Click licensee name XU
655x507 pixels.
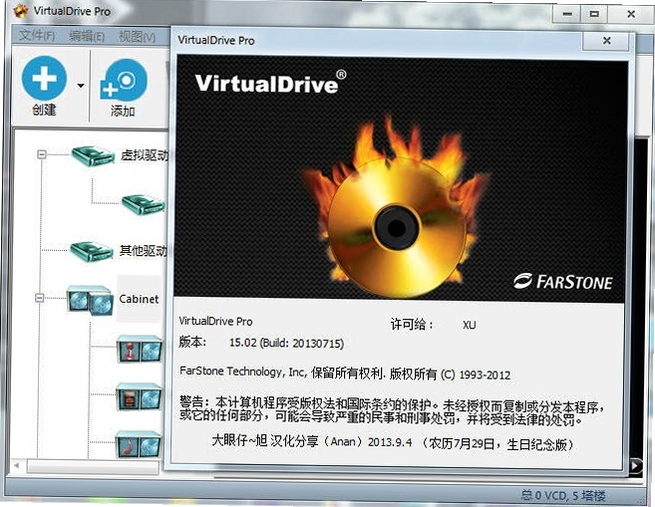469,325
